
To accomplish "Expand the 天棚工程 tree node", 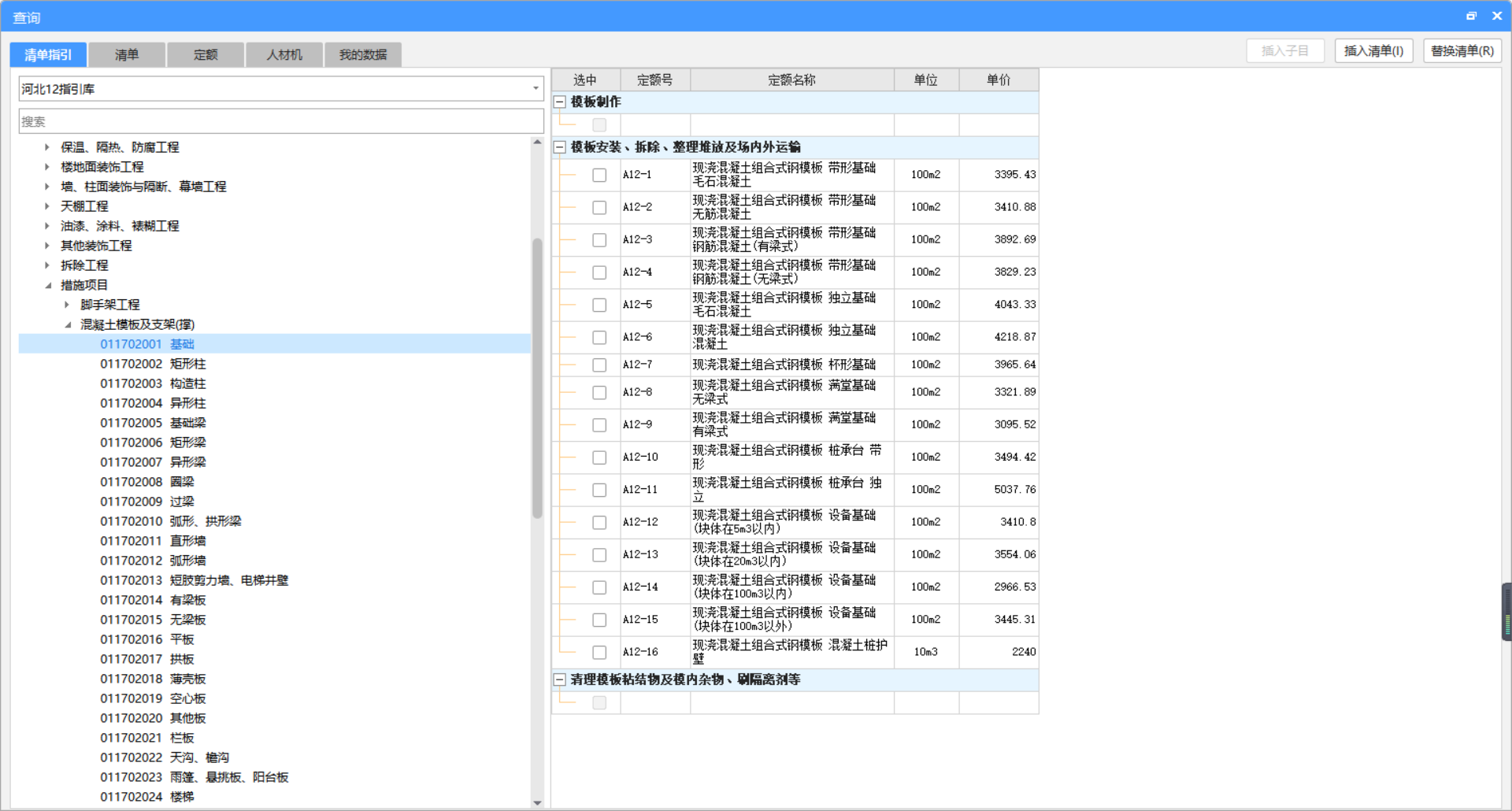I will [47, 206].
